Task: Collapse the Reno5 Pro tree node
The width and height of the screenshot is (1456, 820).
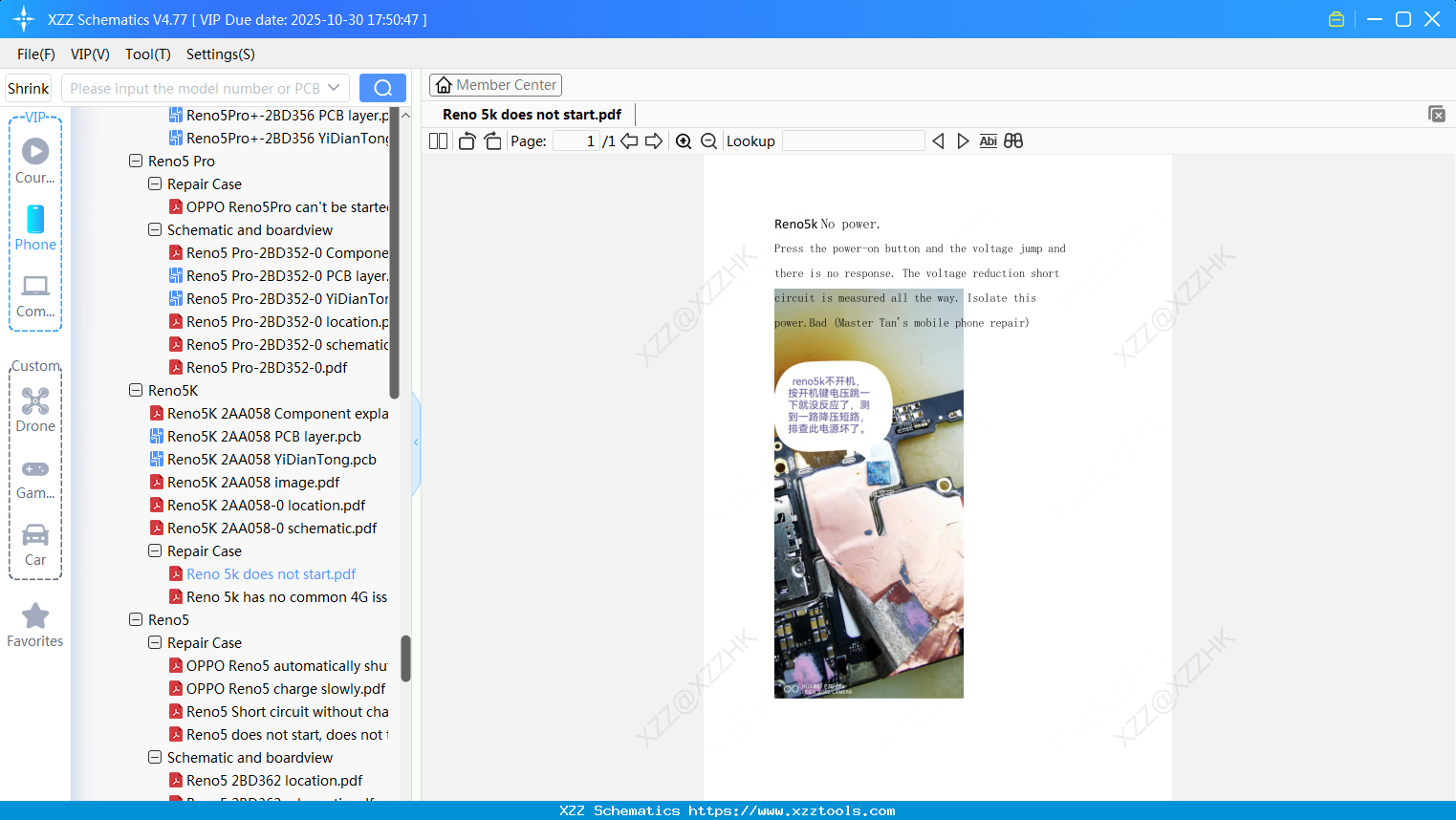Action: point(136,161)
